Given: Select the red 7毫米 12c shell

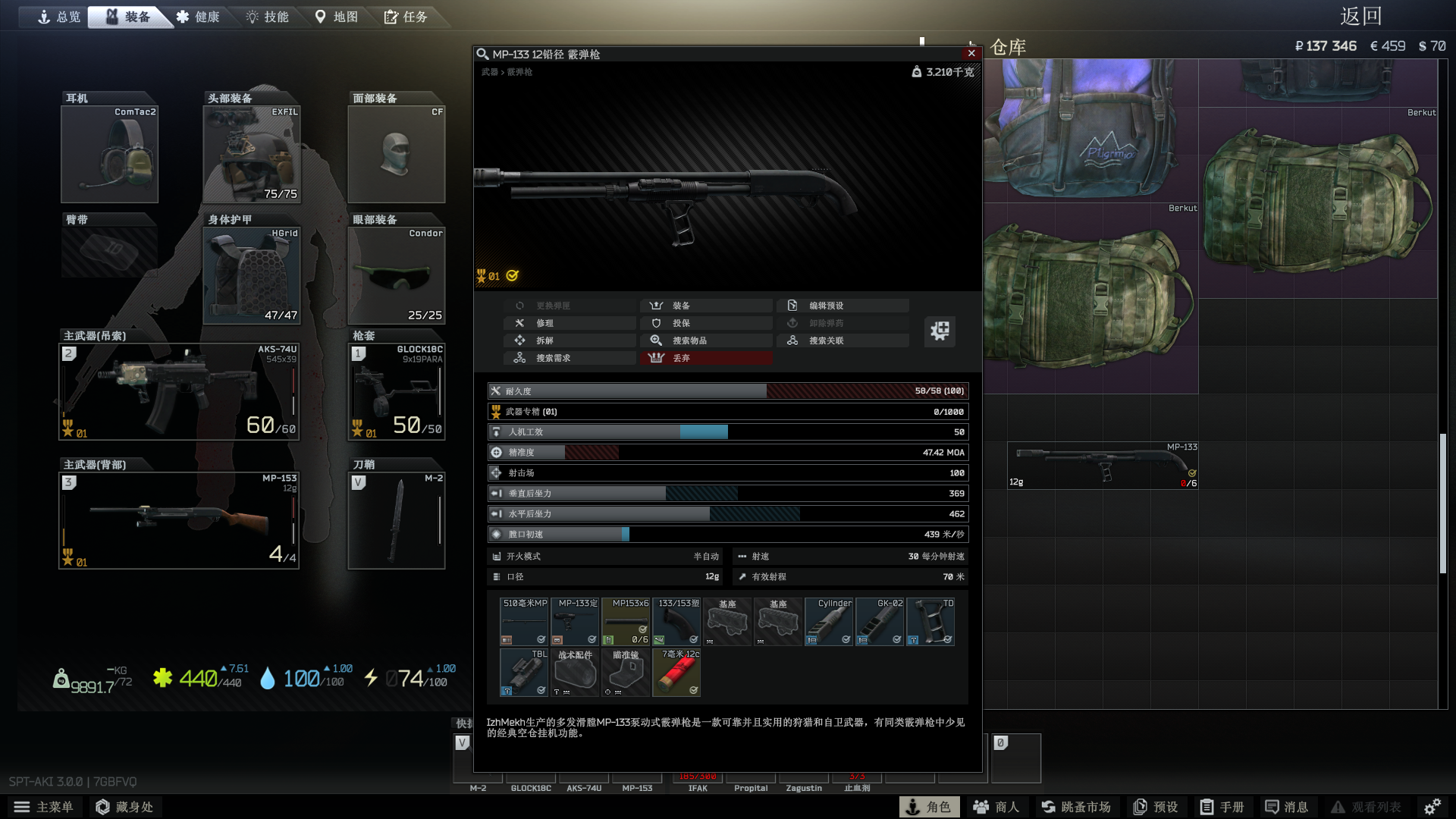Looking at the screenshot, I should [x=676, y=672].
